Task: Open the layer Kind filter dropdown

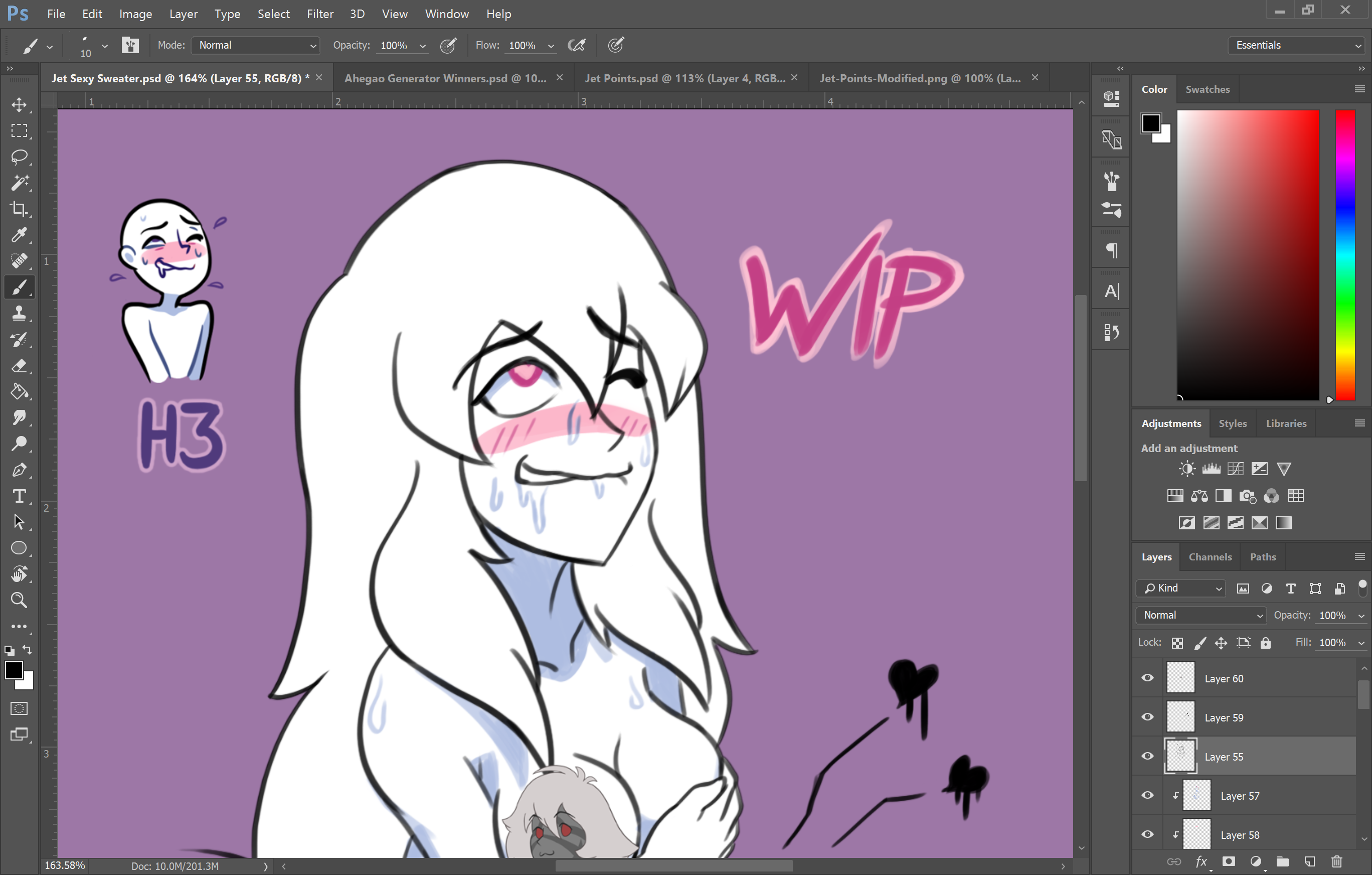Action: click(x=1180, y=588)
